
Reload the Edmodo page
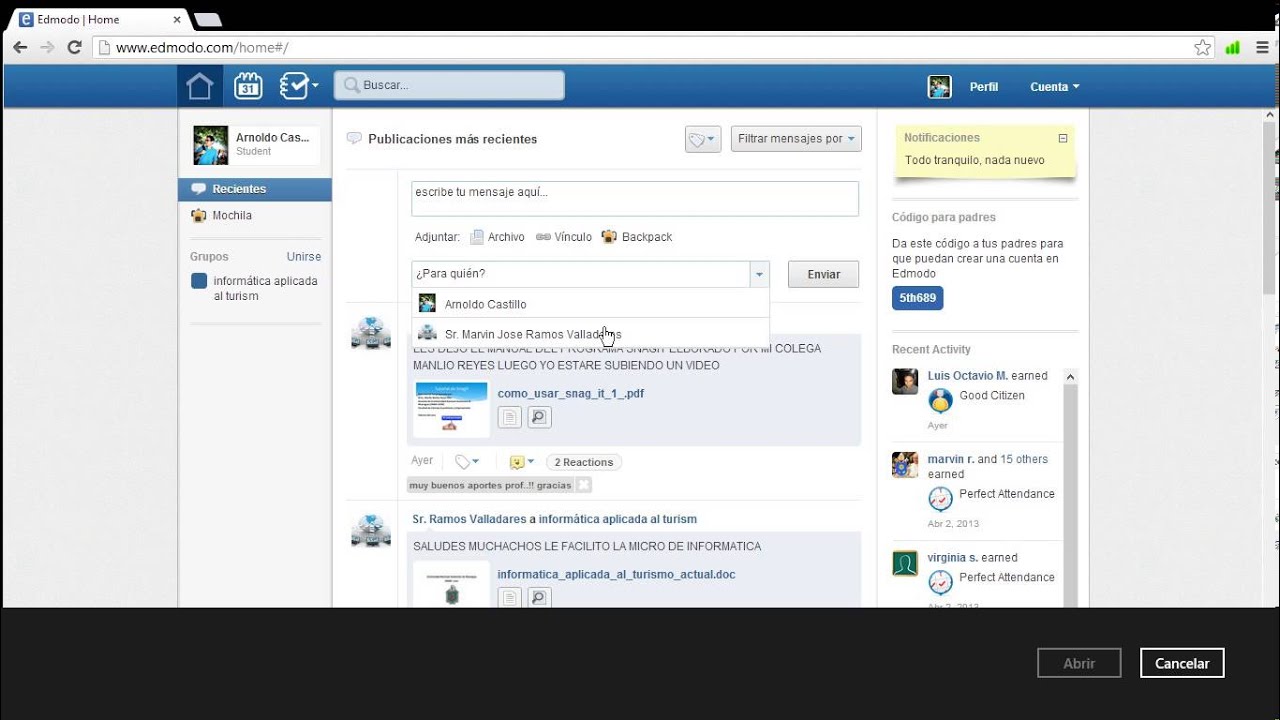pos(74,47)
